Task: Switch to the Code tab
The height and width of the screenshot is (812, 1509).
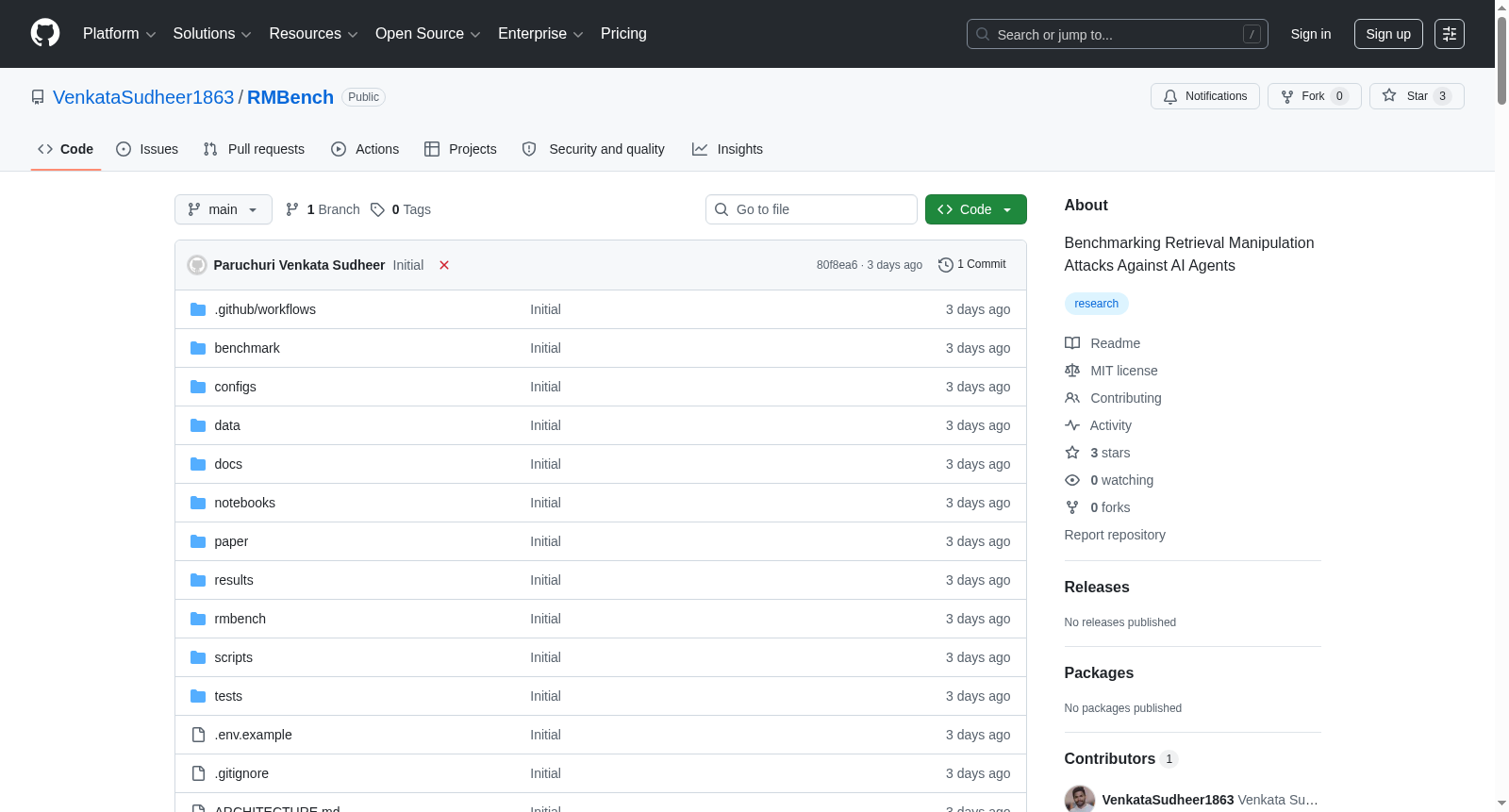Action: (66, 149)
